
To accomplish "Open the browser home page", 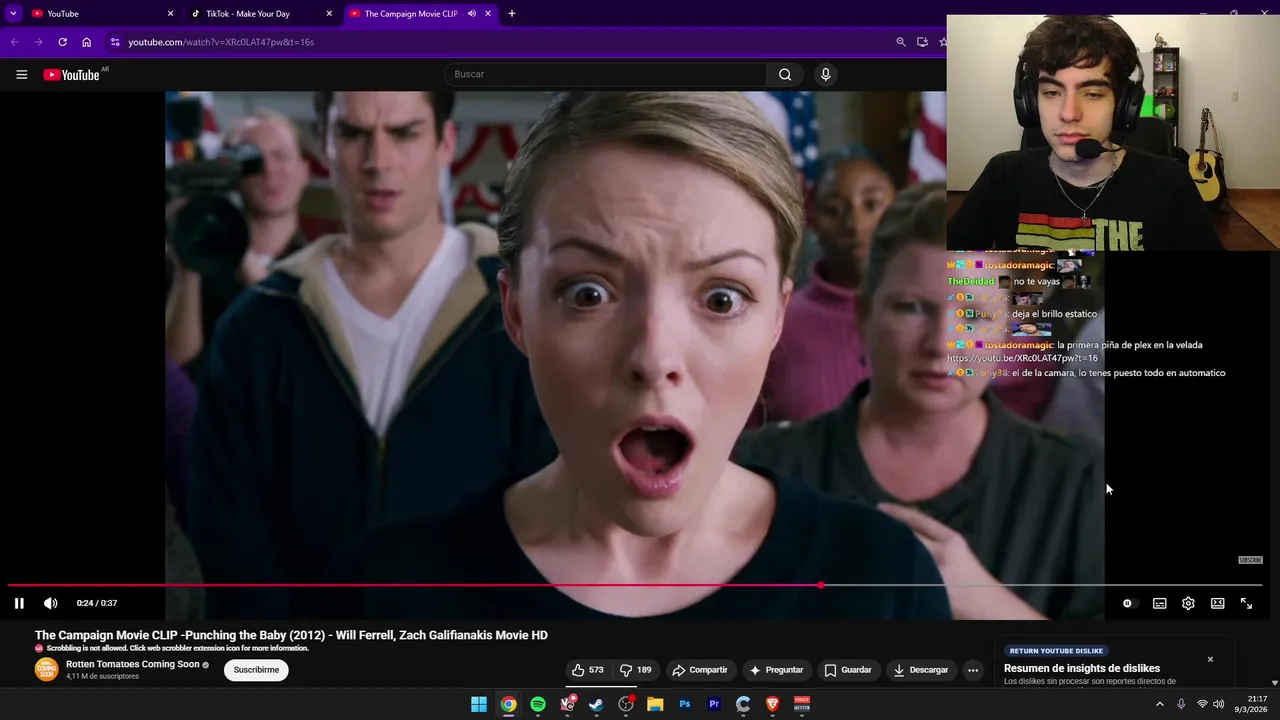I will pyautogui.click(x=87, y=42).
